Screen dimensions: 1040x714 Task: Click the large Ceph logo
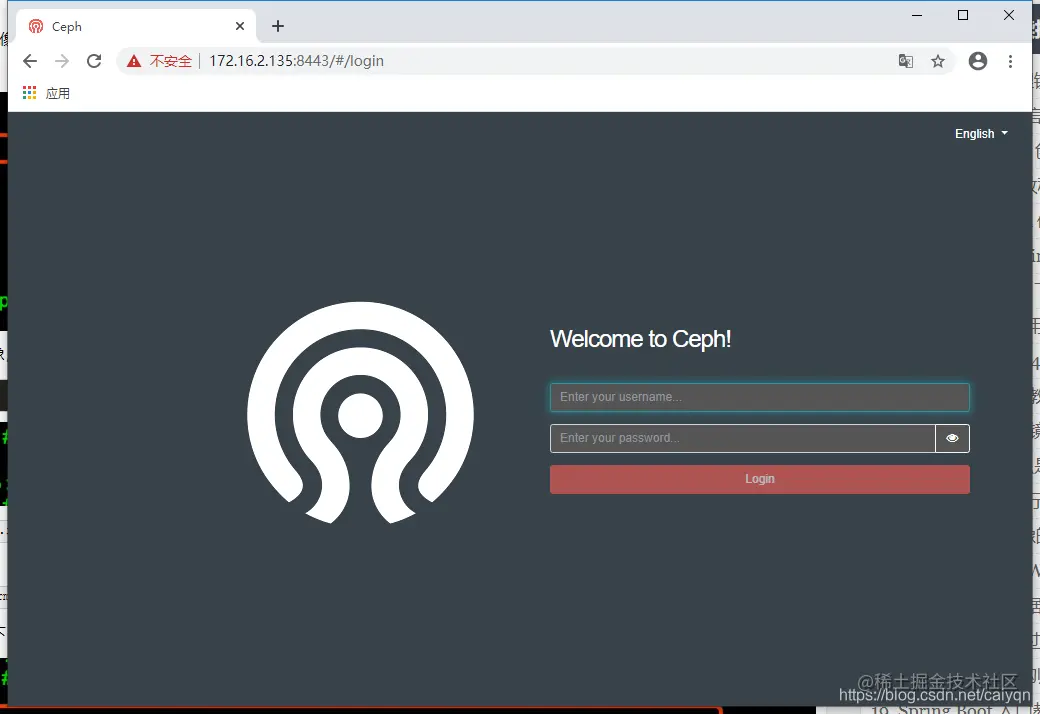(360, 413)
